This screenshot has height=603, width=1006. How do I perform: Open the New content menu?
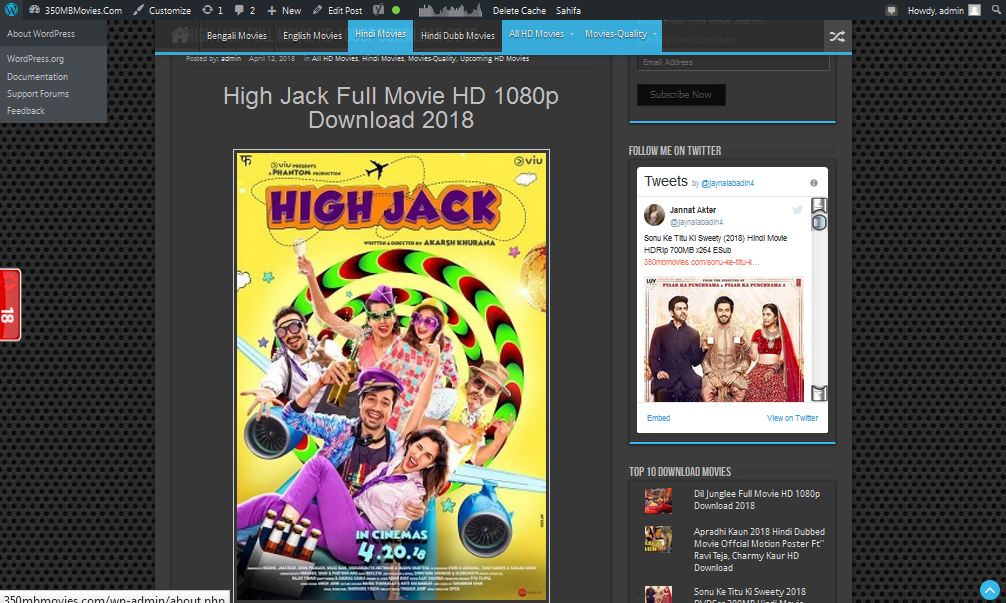pyautogui.click(x=284, y=10)
